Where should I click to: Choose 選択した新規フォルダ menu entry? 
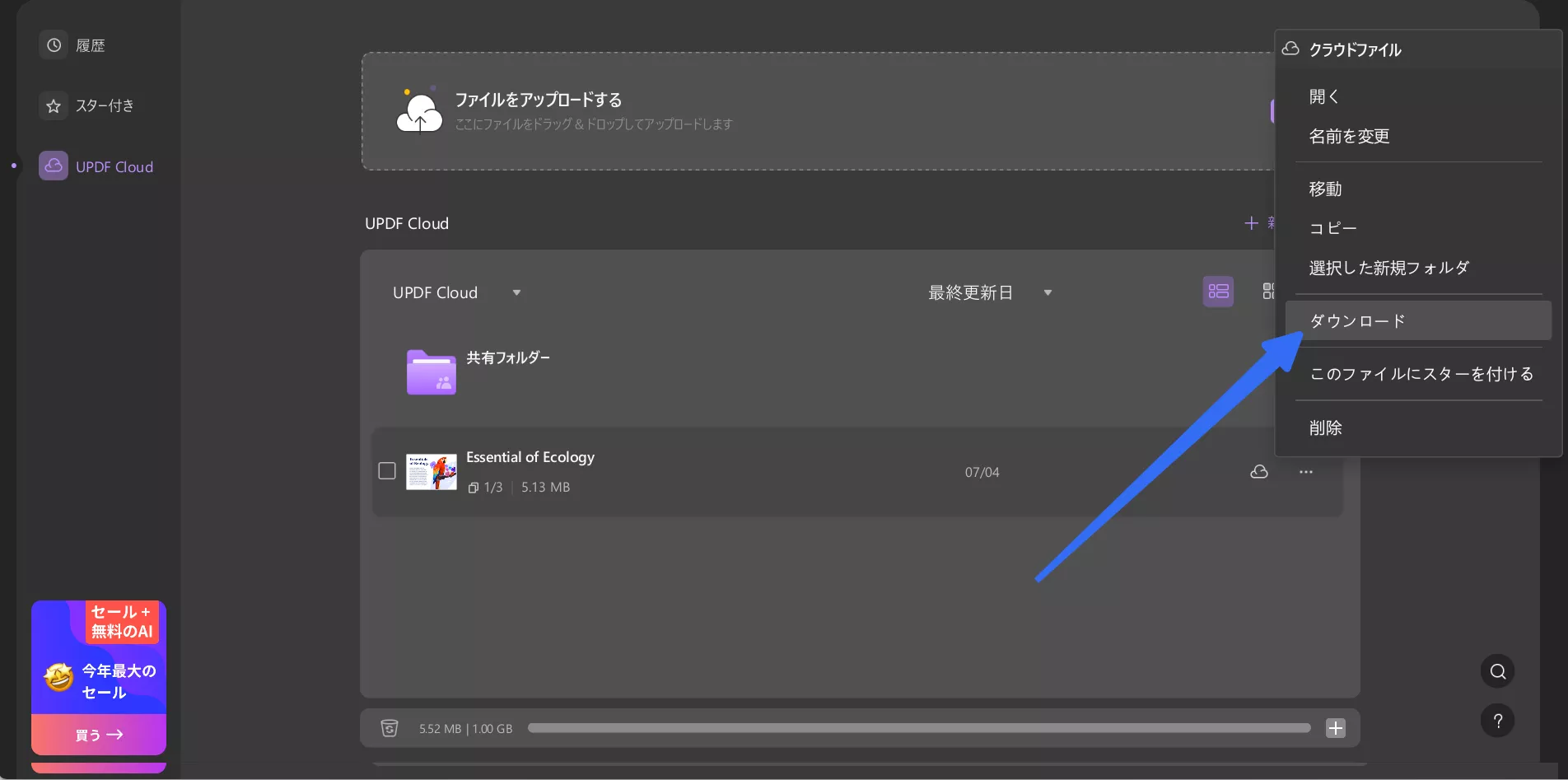point(1417,268)
